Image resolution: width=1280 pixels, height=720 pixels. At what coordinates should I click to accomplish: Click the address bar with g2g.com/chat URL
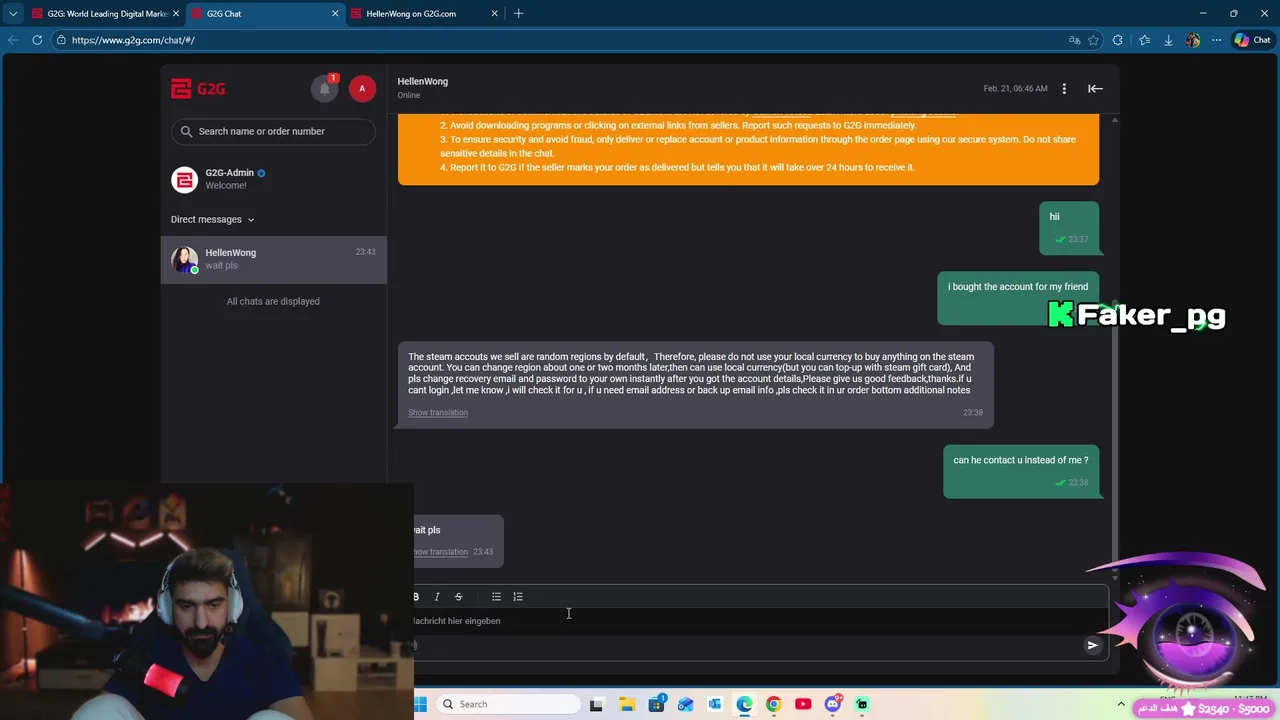pos(560,40)
